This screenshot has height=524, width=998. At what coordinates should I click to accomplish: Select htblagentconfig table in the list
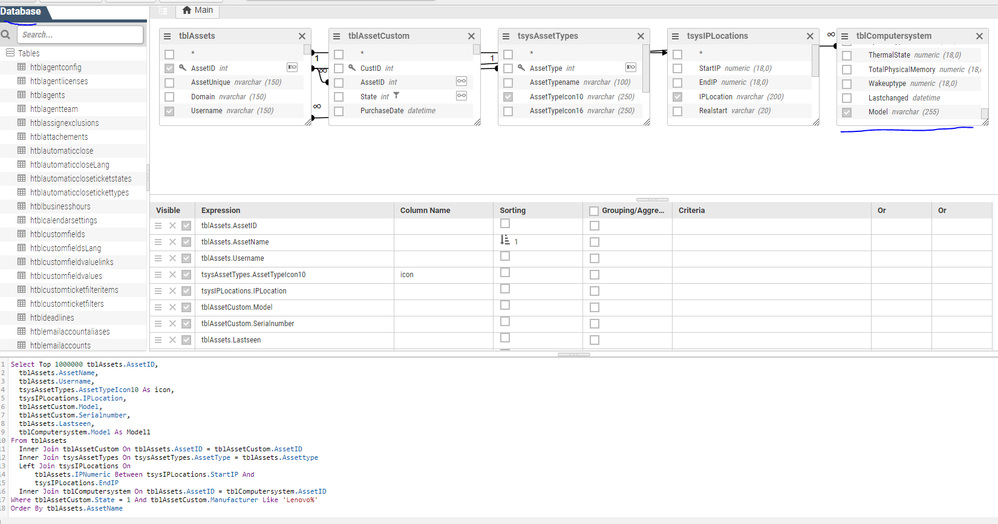54,67
